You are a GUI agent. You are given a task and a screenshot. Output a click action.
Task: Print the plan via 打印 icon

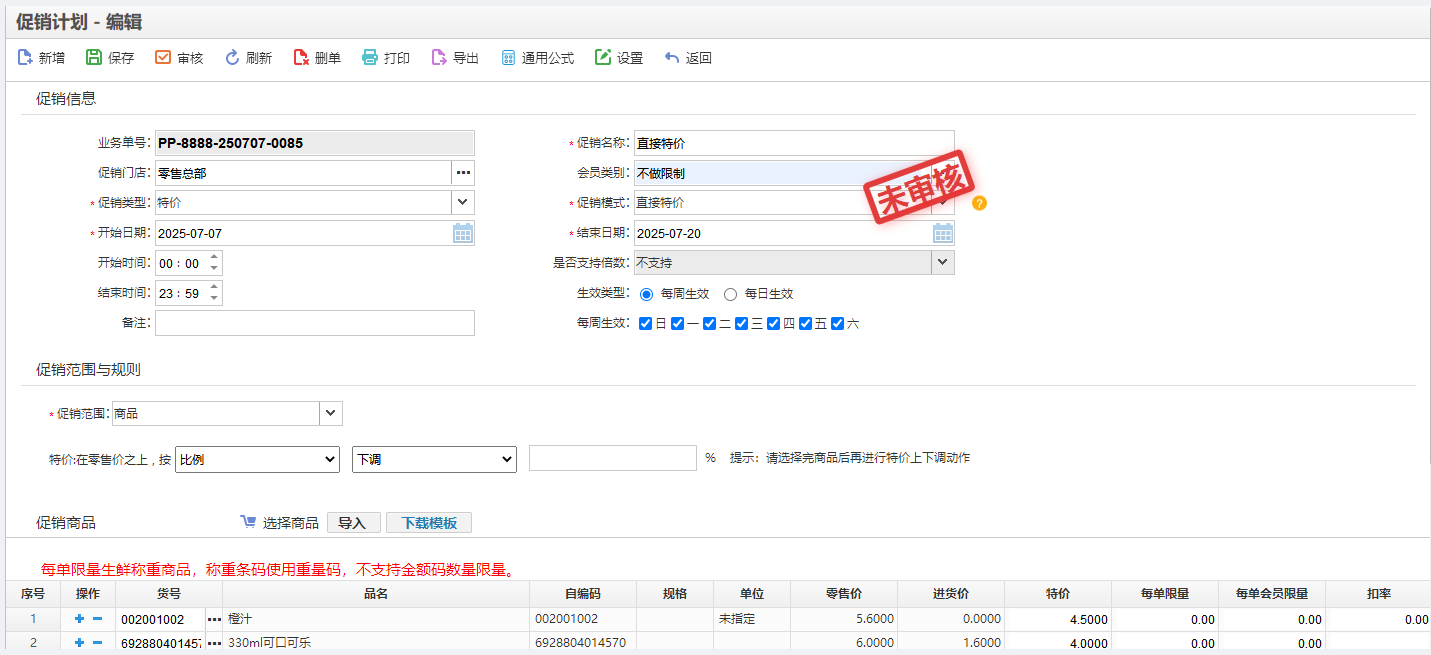[x=370, y=58]
